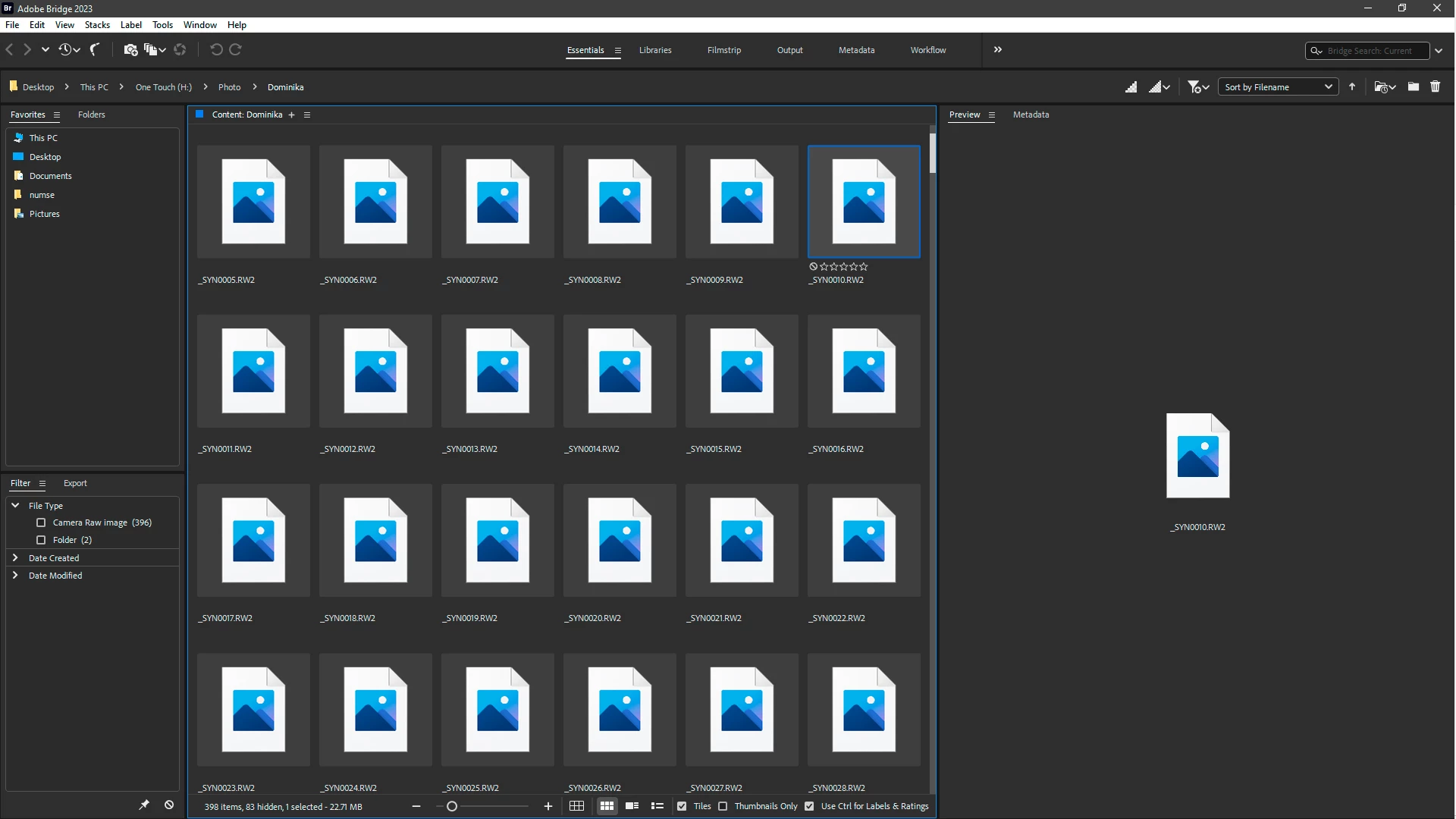Click the boomerang return to app icon
1456x819 pixels.
coord(95,50)
